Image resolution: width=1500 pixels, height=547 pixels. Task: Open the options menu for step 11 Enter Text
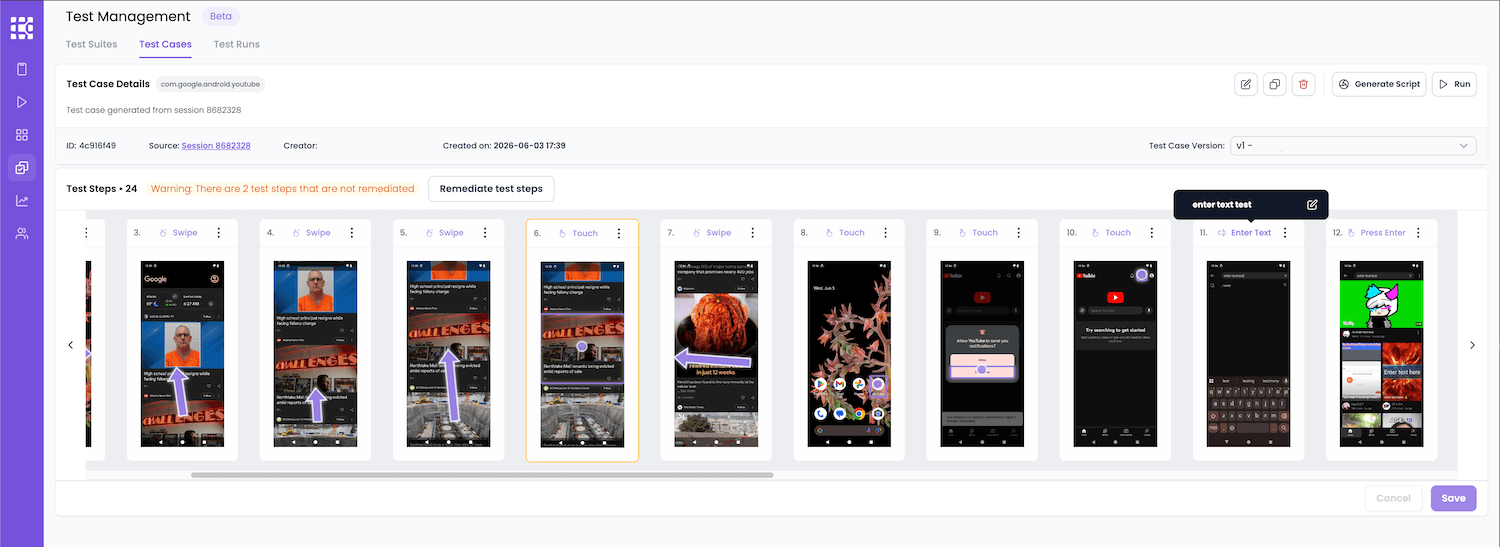point(1285,233)
